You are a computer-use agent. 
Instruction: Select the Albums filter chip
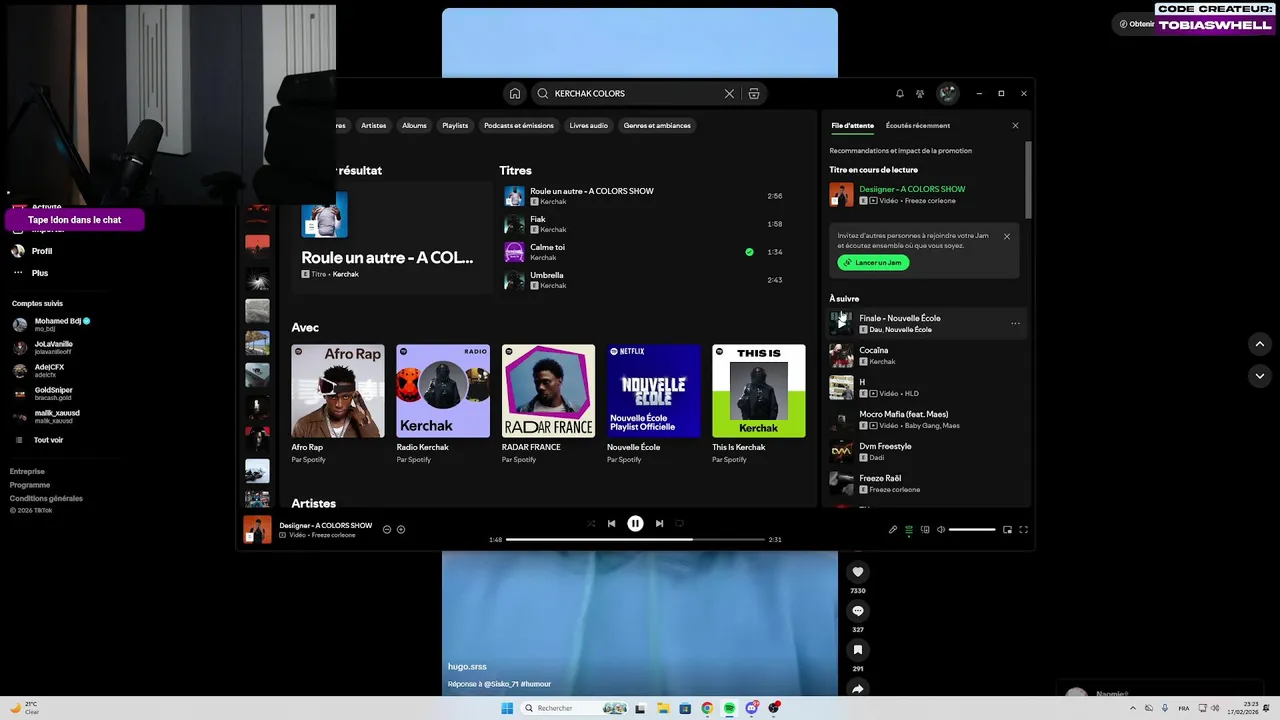click(x=414, y=125)
